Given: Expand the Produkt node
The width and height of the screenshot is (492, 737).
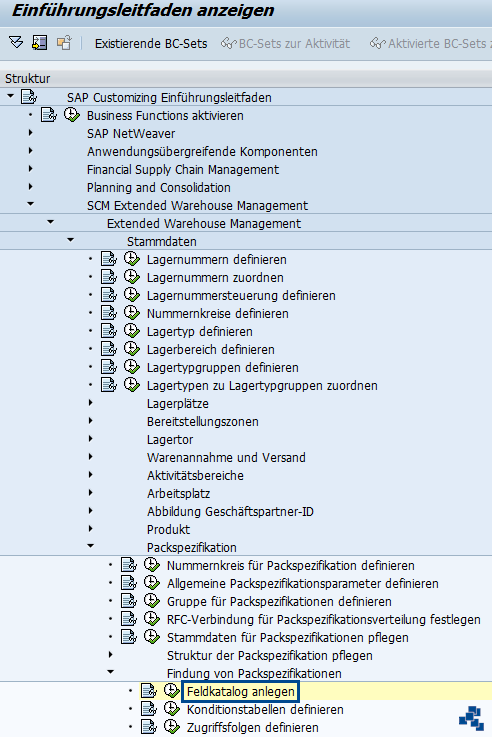Looking at the screenshot, I should [91, 528].
